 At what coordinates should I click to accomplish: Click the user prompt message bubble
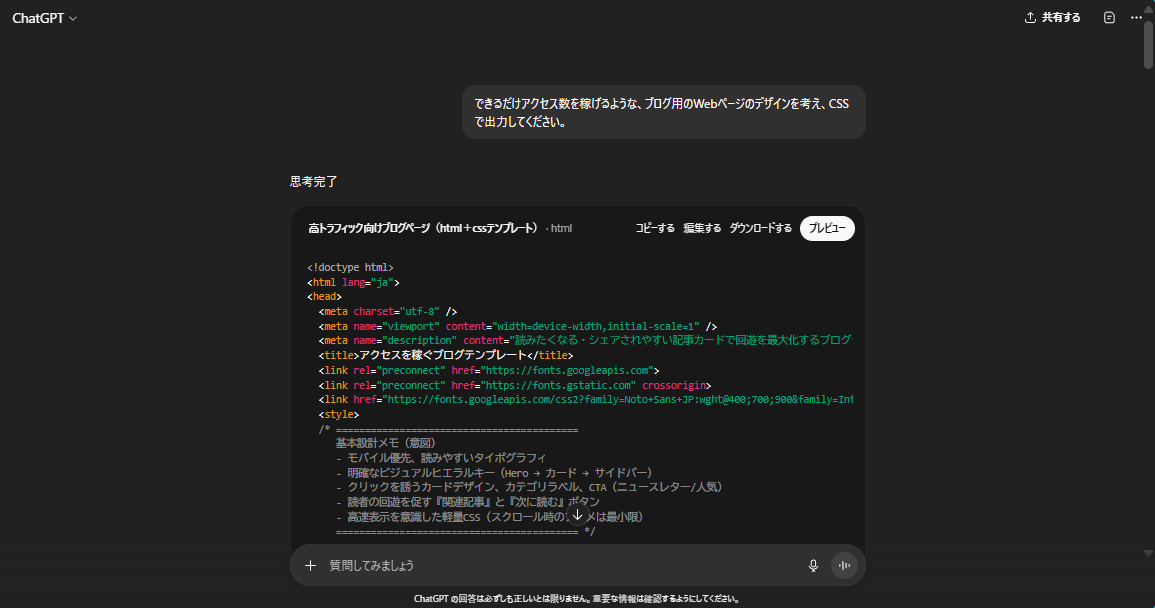pos(663,112)
